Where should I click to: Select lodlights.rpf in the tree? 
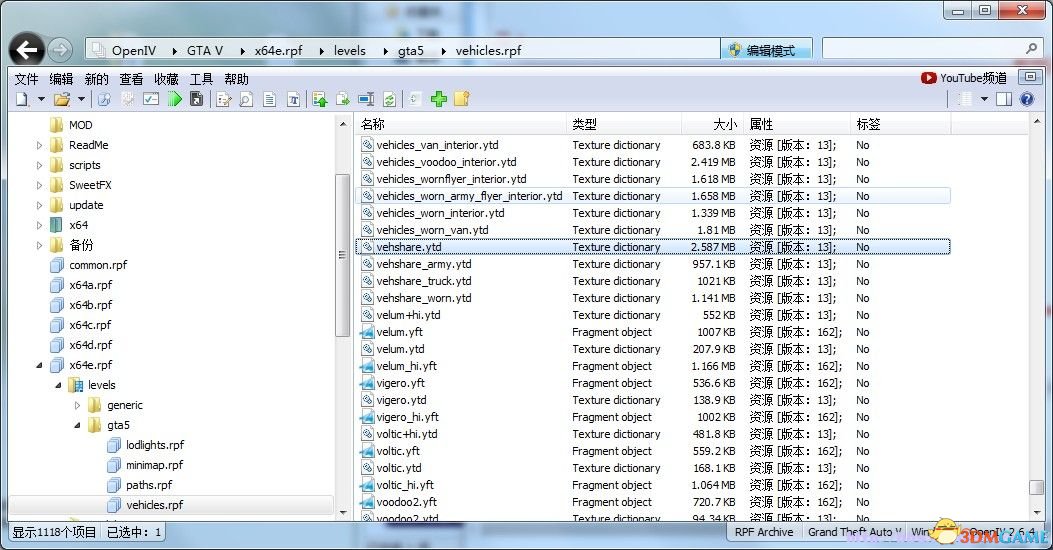pyautogui.click(x=155, y=445)
